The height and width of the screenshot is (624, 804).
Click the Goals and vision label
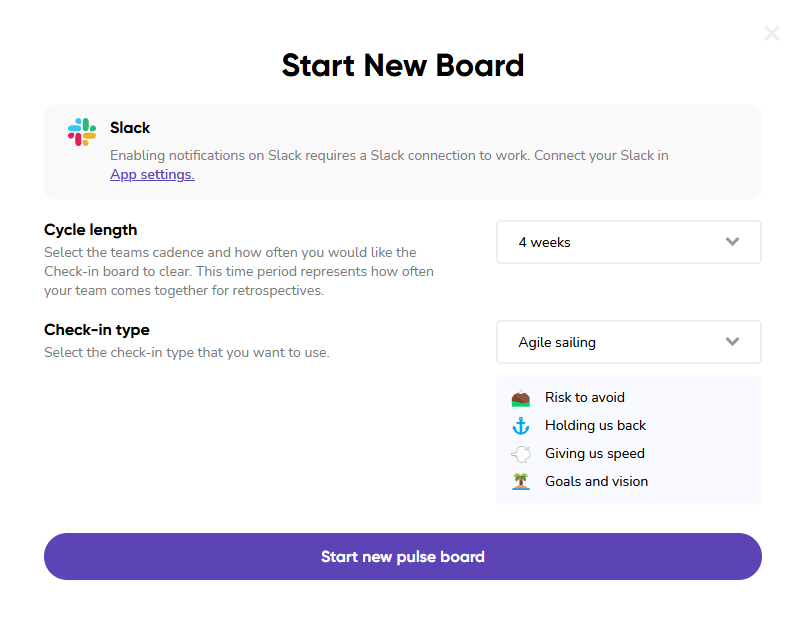coord(596,482)
